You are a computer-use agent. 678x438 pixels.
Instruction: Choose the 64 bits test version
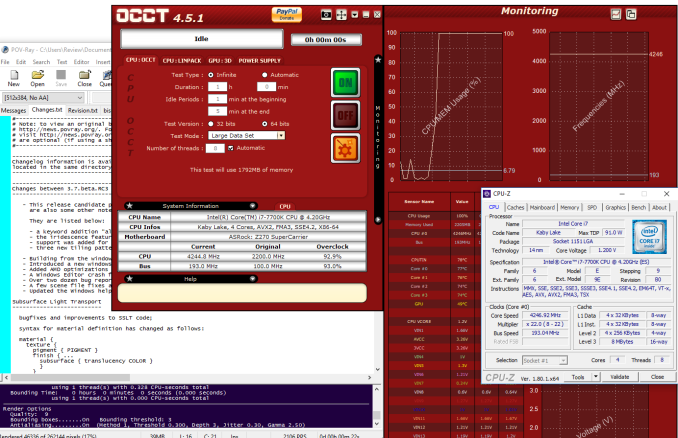click(265, 124)
